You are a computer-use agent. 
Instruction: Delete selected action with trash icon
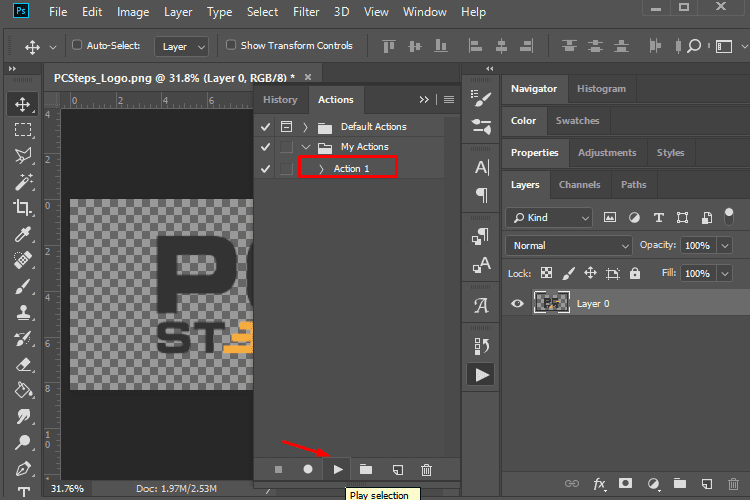[426, 470]
